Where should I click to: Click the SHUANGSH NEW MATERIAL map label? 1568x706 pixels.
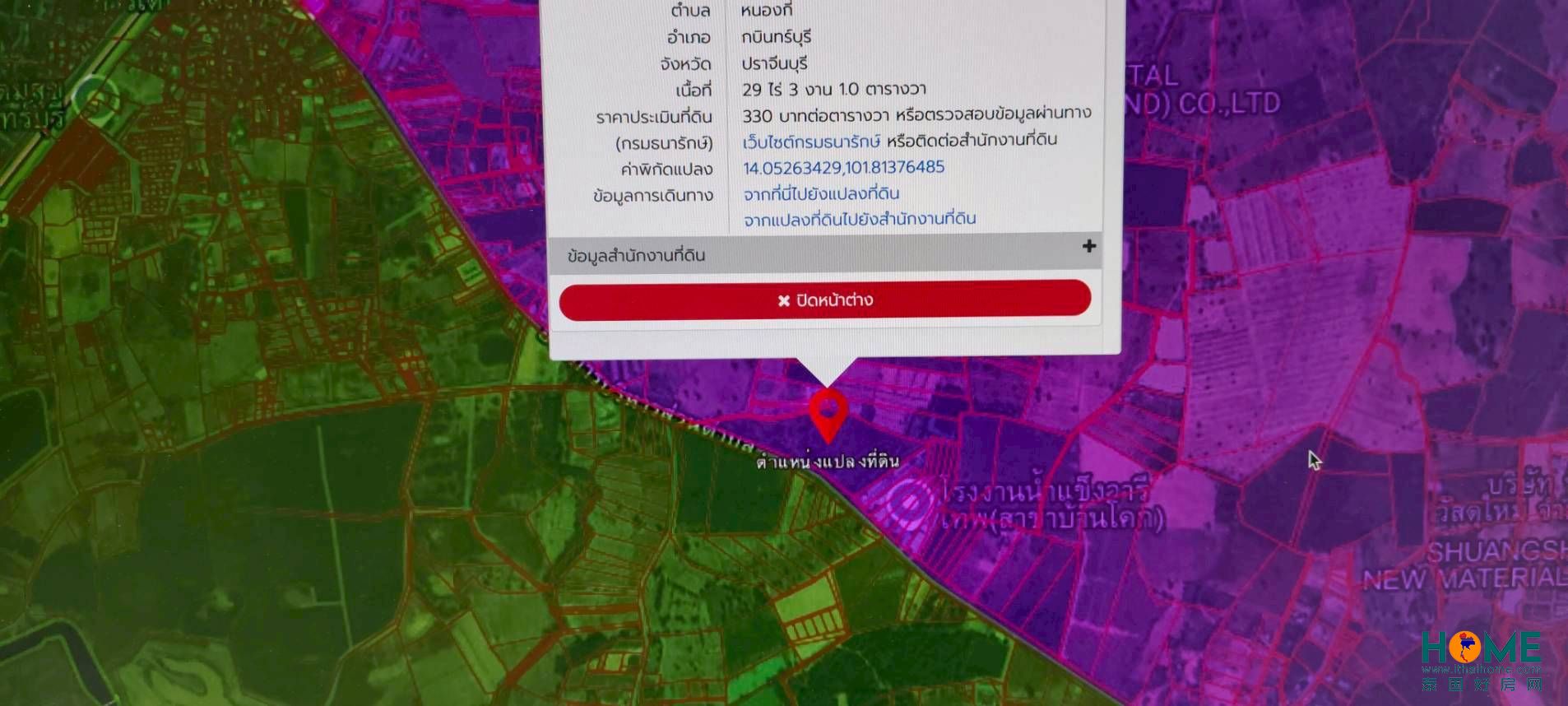point(1464,566)
